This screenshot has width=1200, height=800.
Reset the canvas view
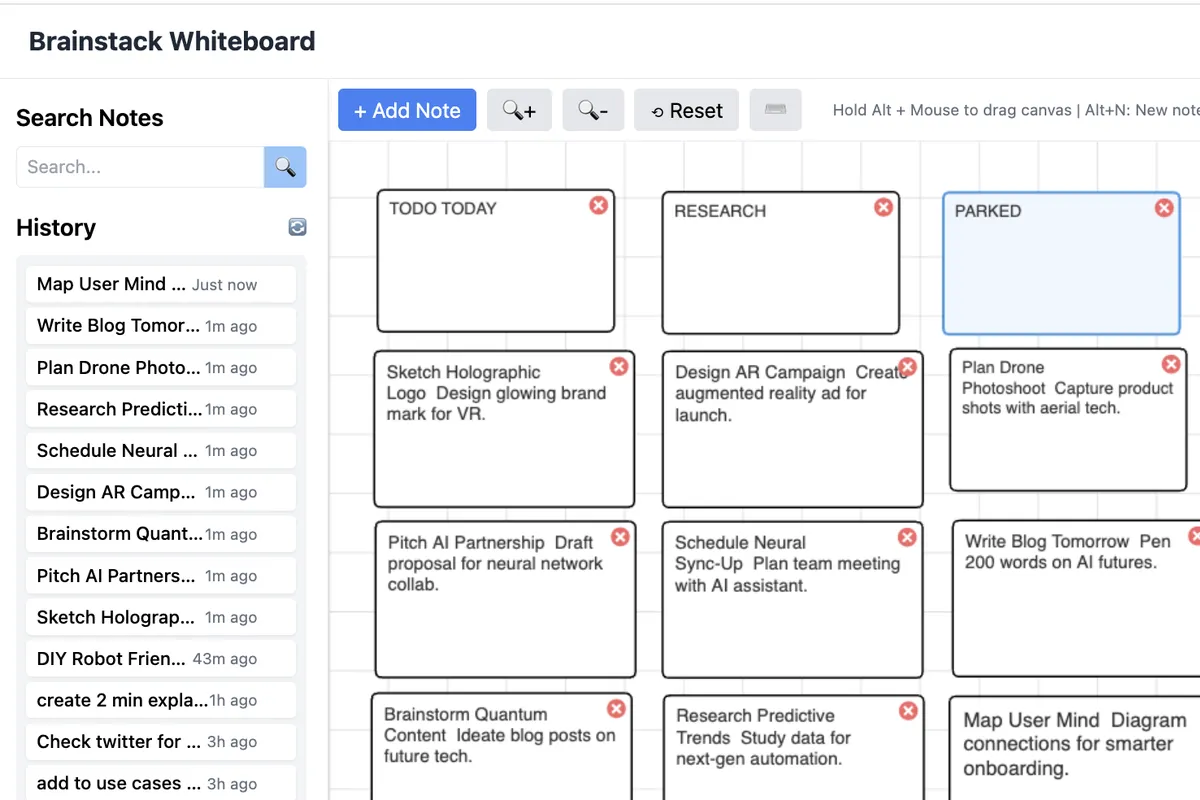pyautogui.click(x=686, y=111)
